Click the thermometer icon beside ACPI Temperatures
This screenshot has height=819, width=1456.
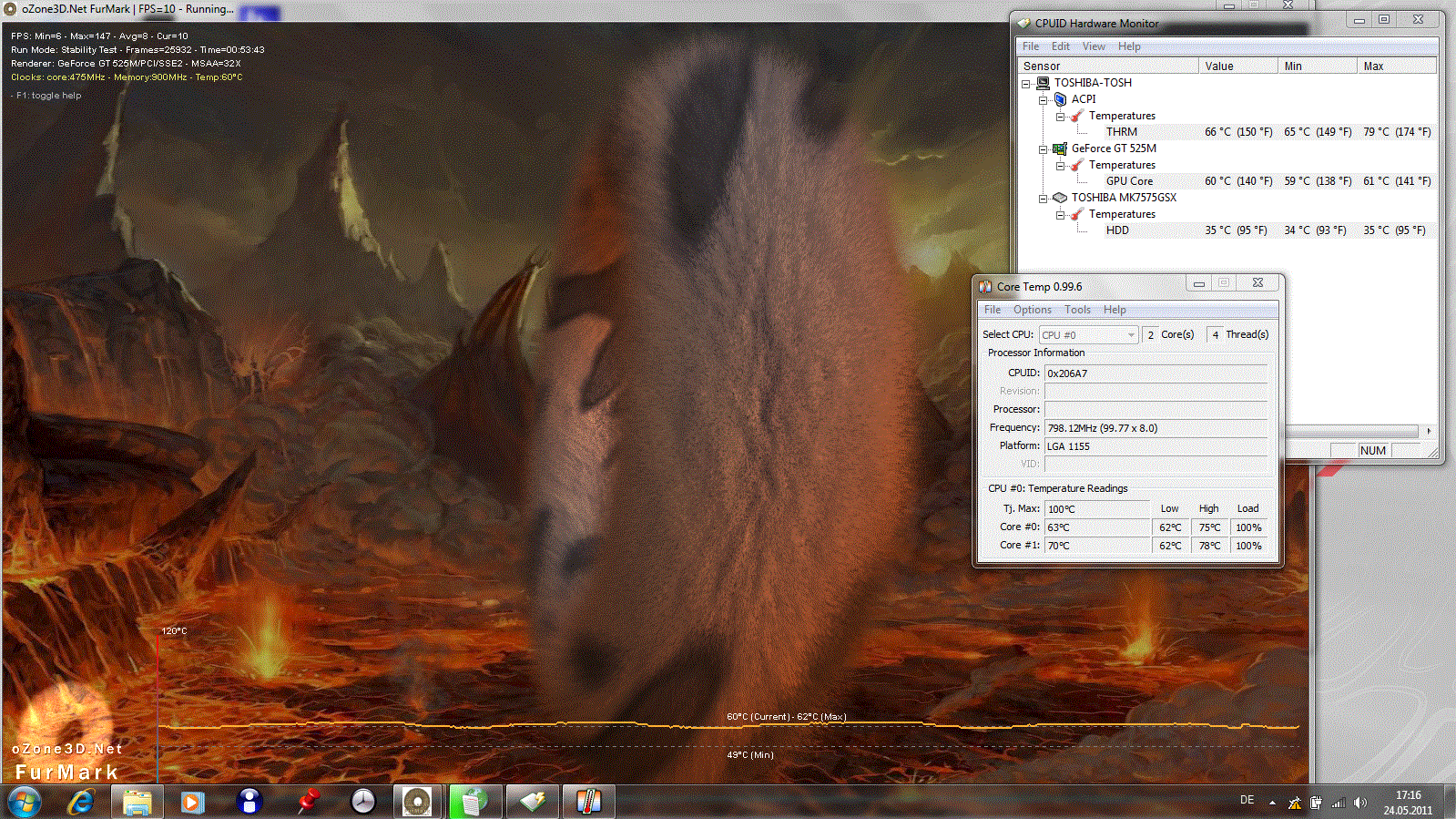tap(1077, 116)
